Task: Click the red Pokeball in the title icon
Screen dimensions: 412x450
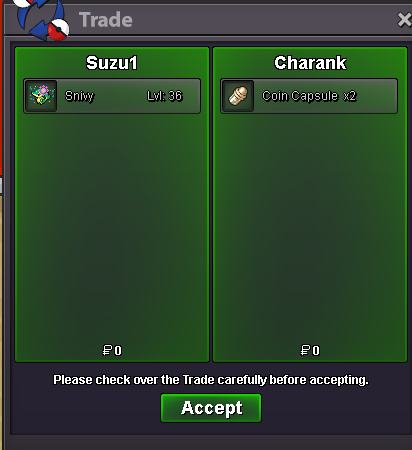Action: point(58,30)
